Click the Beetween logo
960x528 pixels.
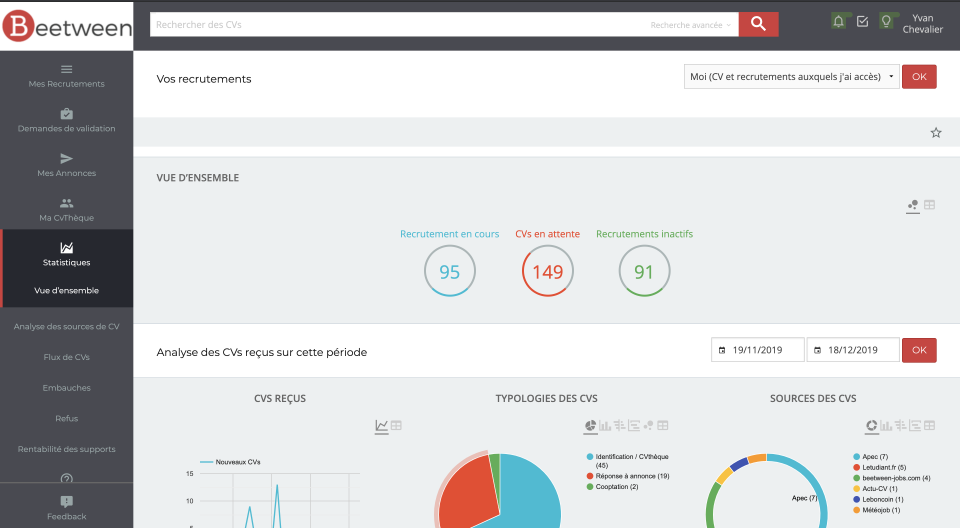click(x=67, y=26)
